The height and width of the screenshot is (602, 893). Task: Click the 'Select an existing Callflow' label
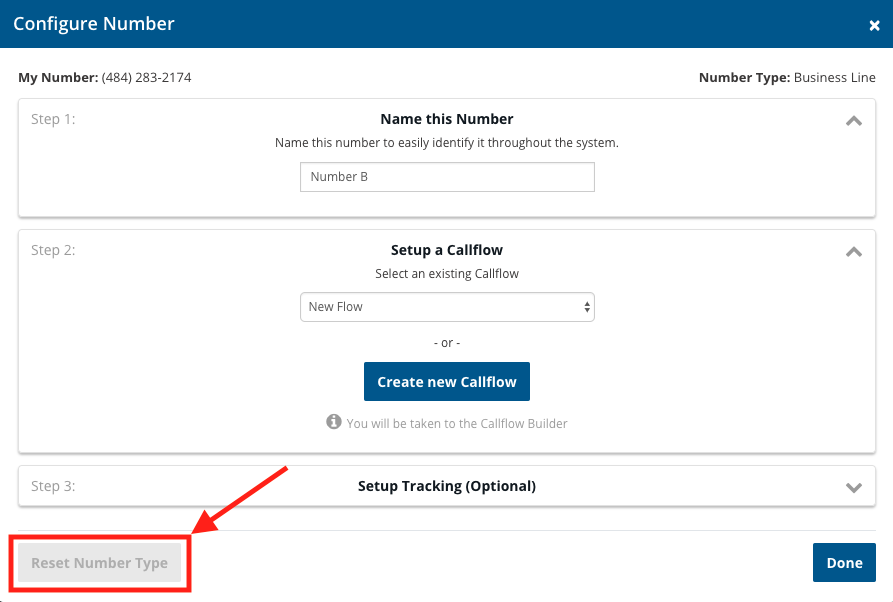click(x=447, y=274)
